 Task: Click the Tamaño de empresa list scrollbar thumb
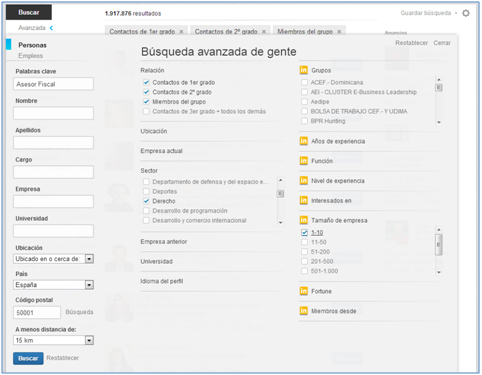(439, 245)
